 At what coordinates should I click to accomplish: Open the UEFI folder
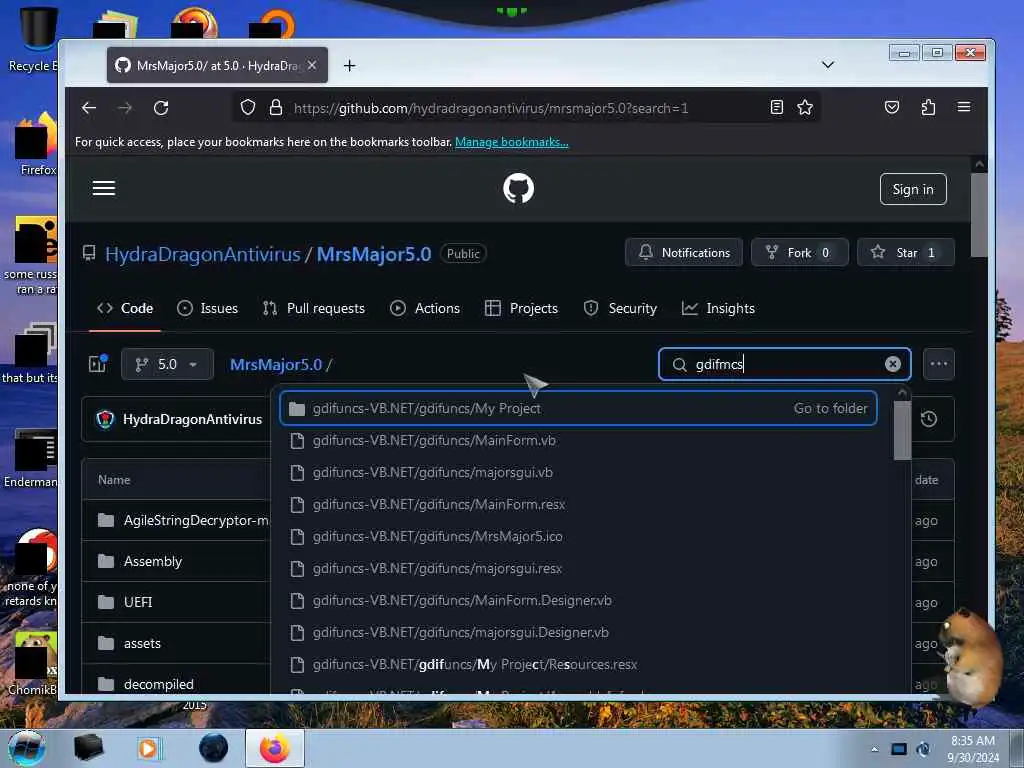click(x=138, y=602)
